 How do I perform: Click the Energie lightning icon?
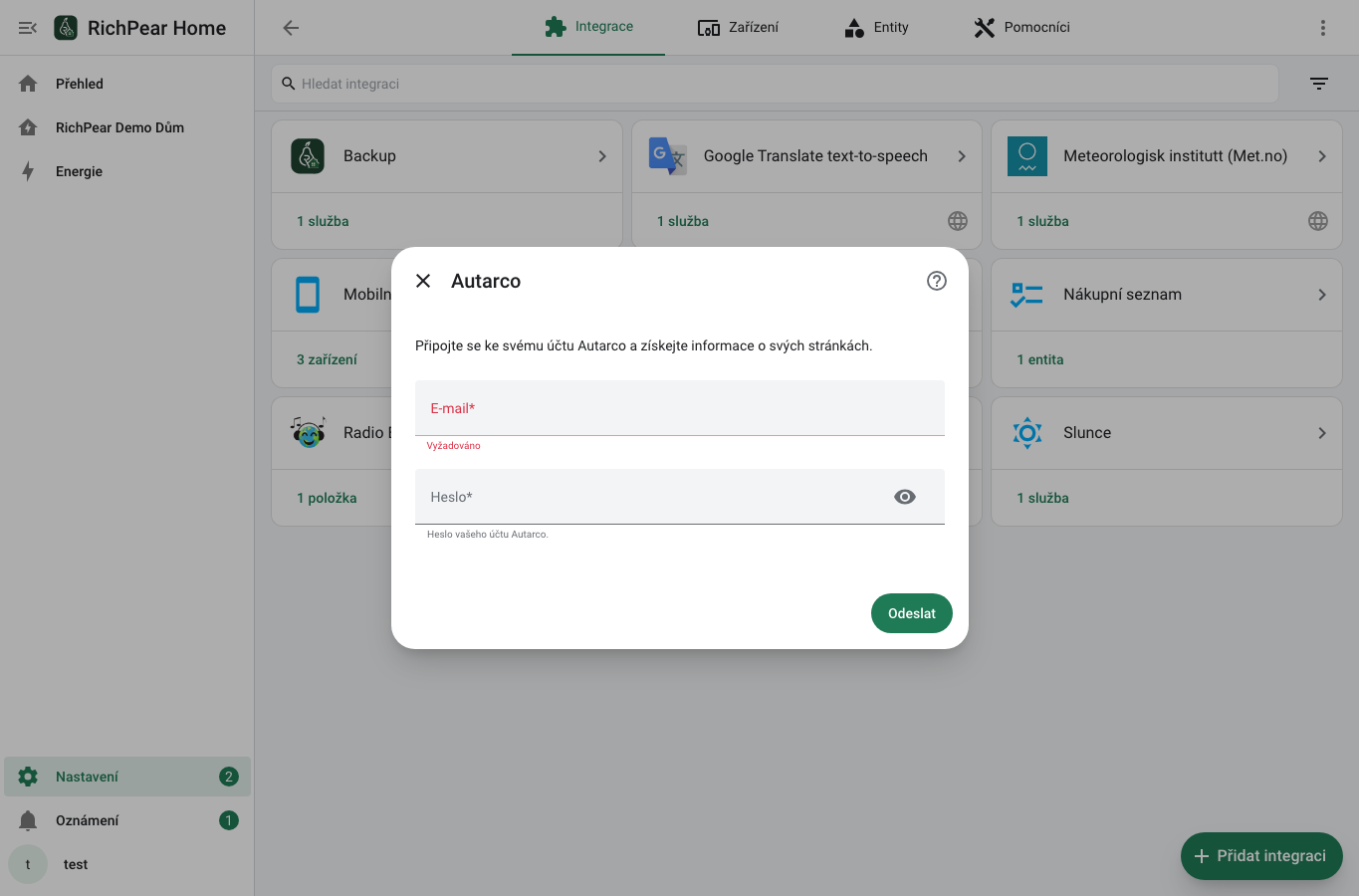pyautogui.click(x=28, y=171)
